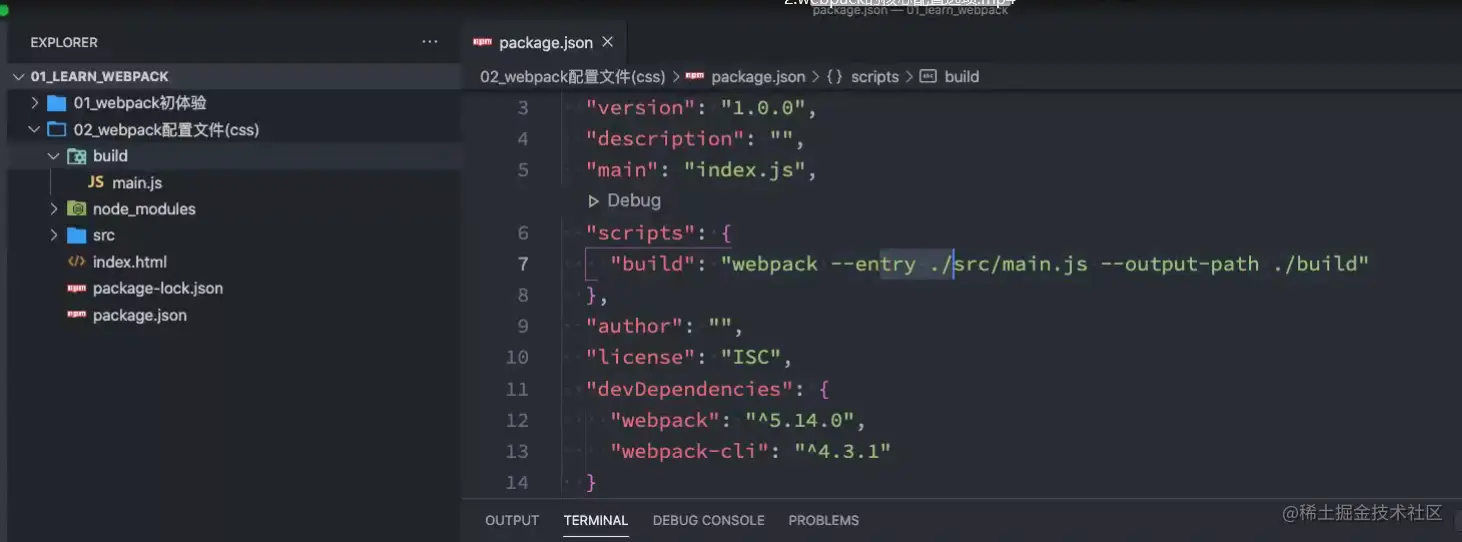
Task: Close the package.json editor tab
Action: [x=608, y=42]
